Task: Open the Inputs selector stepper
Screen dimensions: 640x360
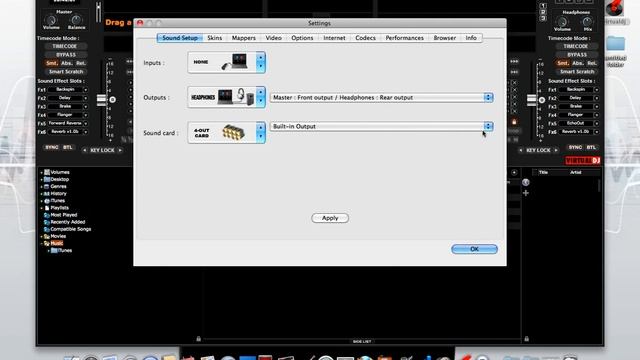Action: pos(260,62)
